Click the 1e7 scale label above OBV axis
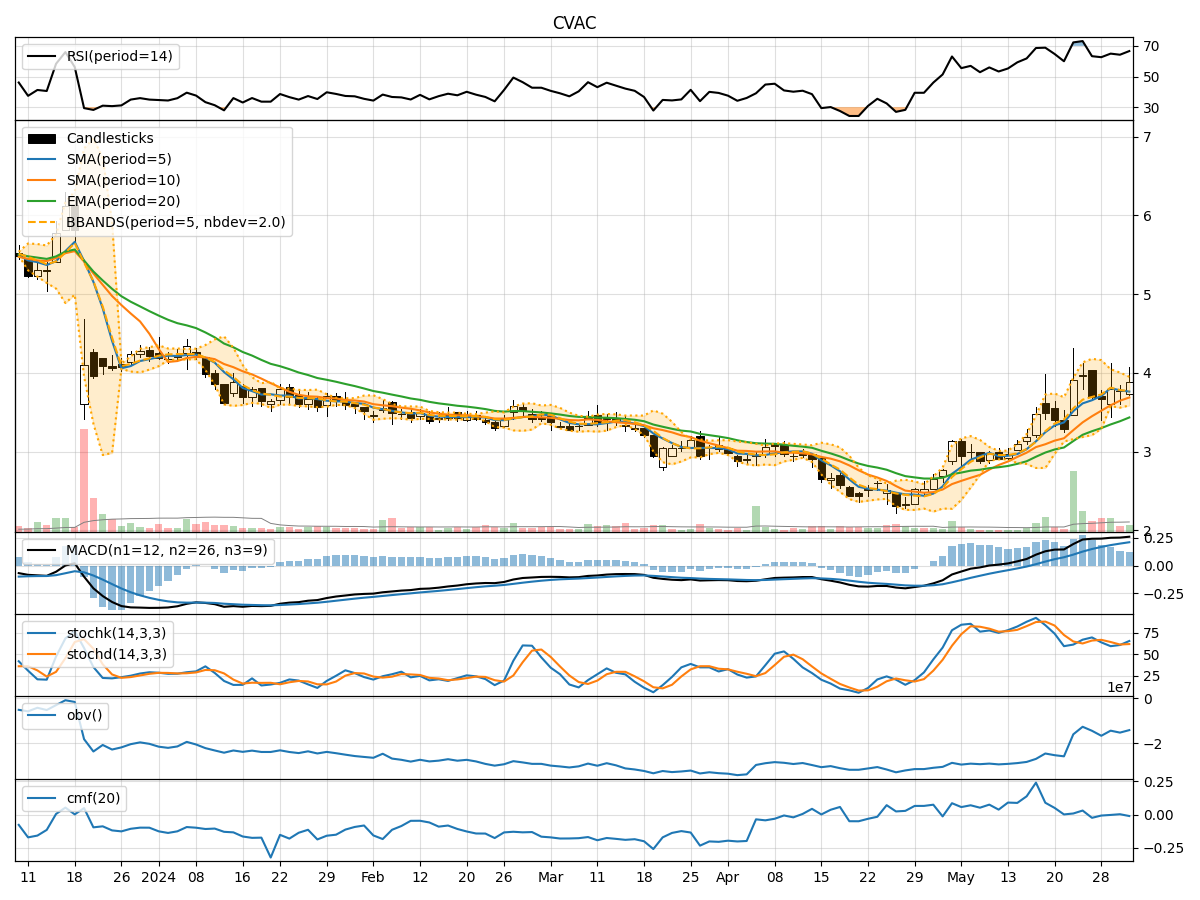Screen dimensions: 1200x900 (1119, 688)
